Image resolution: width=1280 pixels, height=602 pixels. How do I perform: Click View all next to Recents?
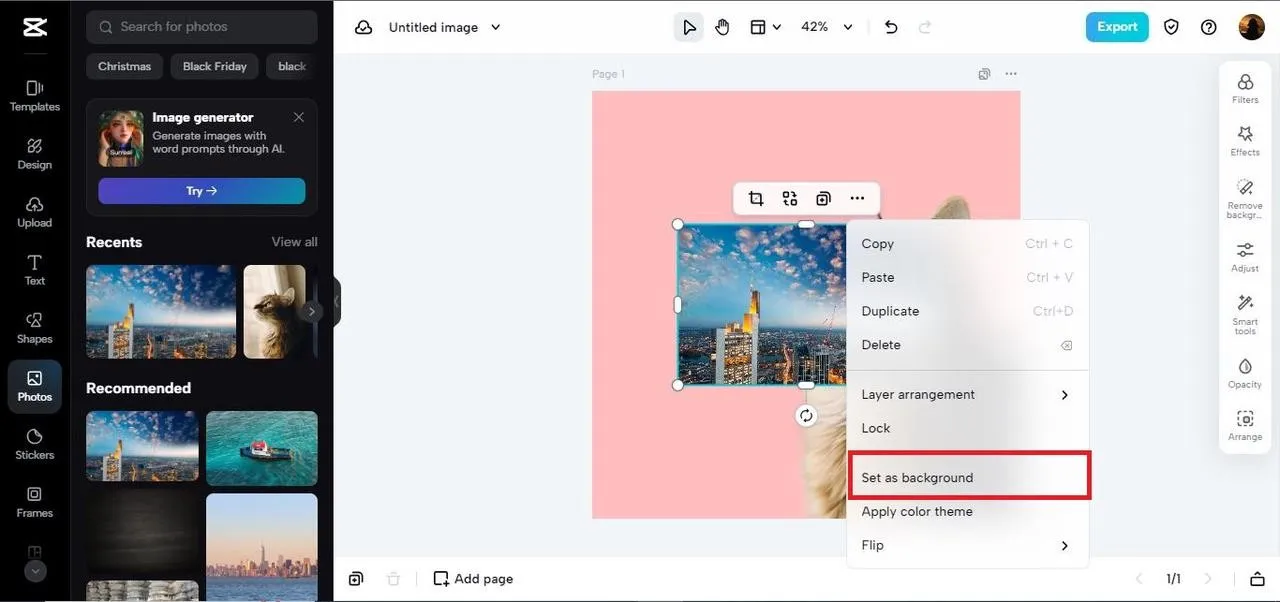(x=293, y=241)
